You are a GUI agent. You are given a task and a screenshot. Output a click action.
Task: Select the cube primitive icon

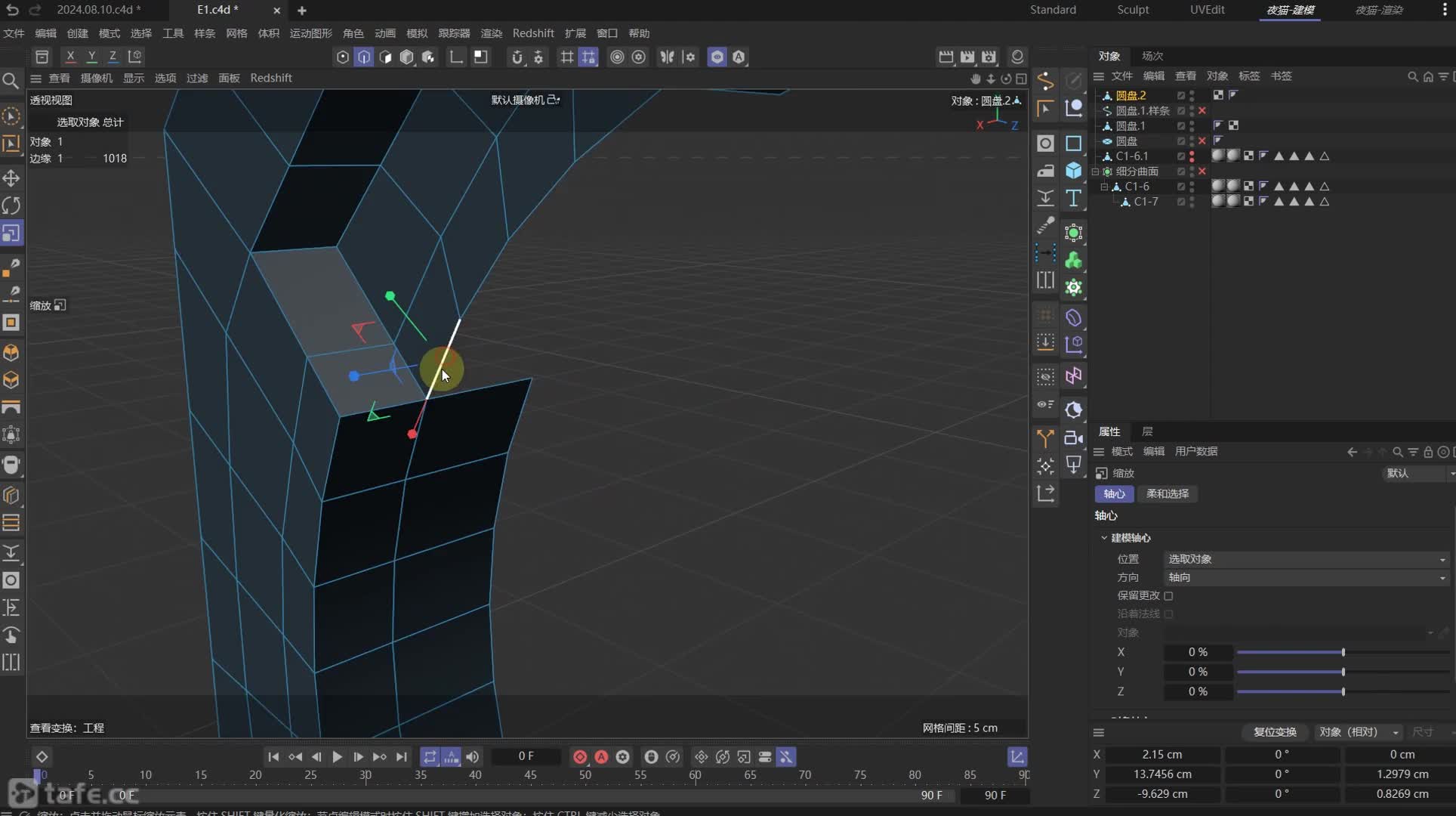click(1073, 170)
